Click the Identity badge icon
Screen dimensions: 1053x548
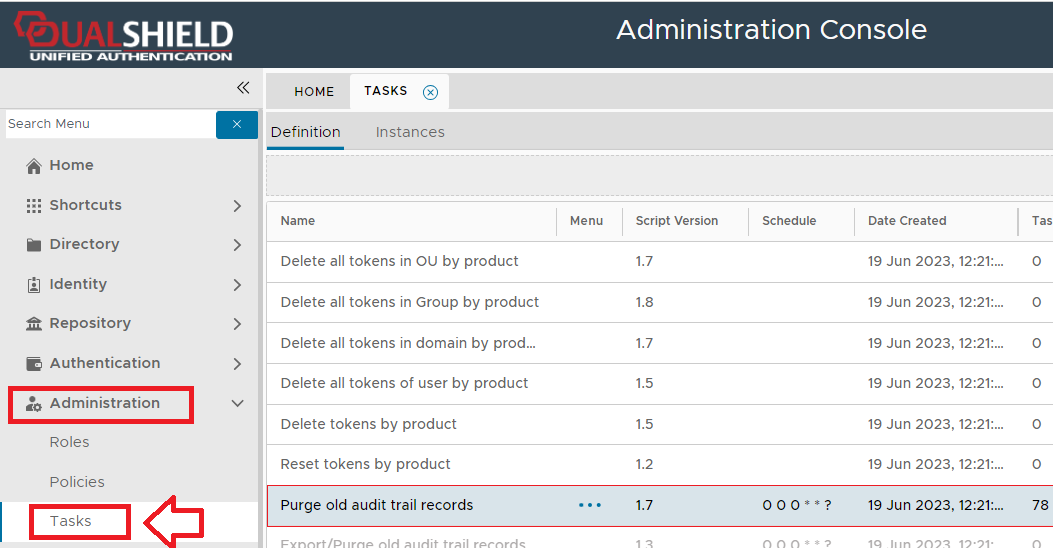coord(34,284)
